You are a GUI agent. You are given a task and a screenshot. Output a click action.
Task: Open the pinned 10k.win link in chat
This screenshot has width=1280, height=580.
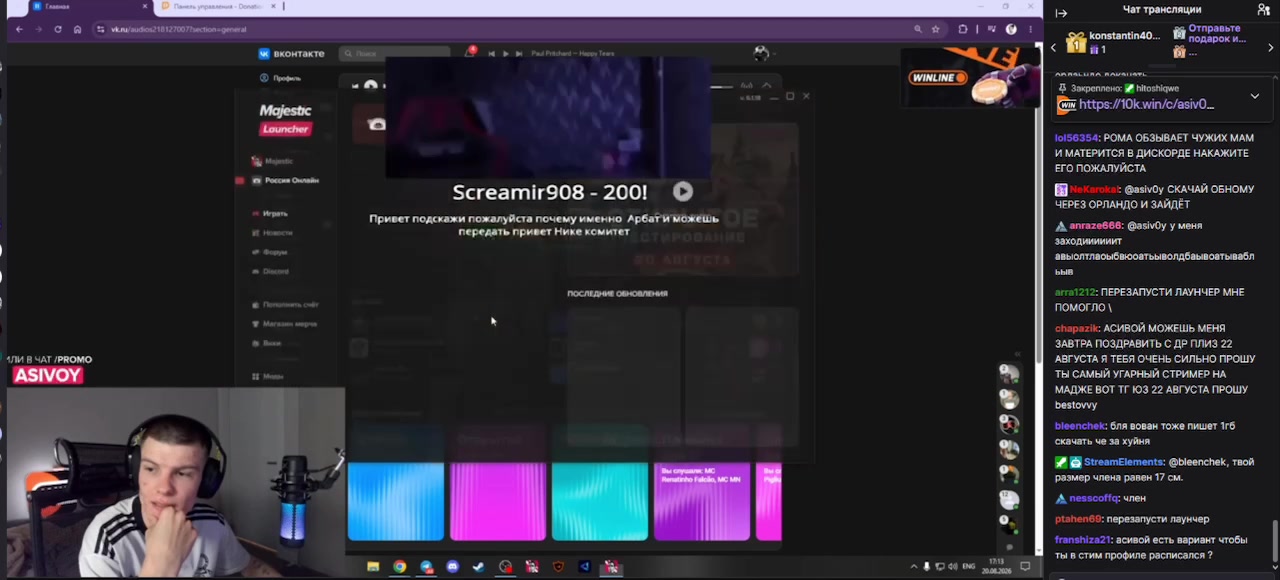[1146, 104]
